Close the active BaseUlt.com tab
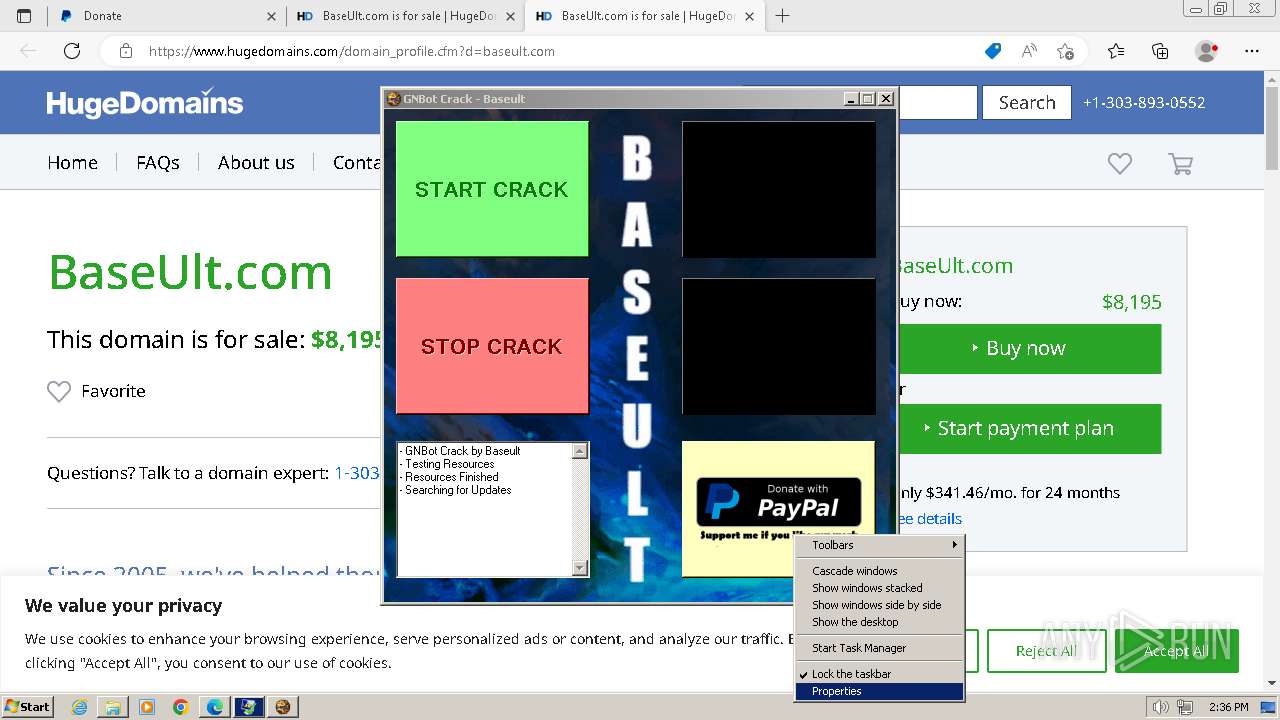 (x=749, y=16)
